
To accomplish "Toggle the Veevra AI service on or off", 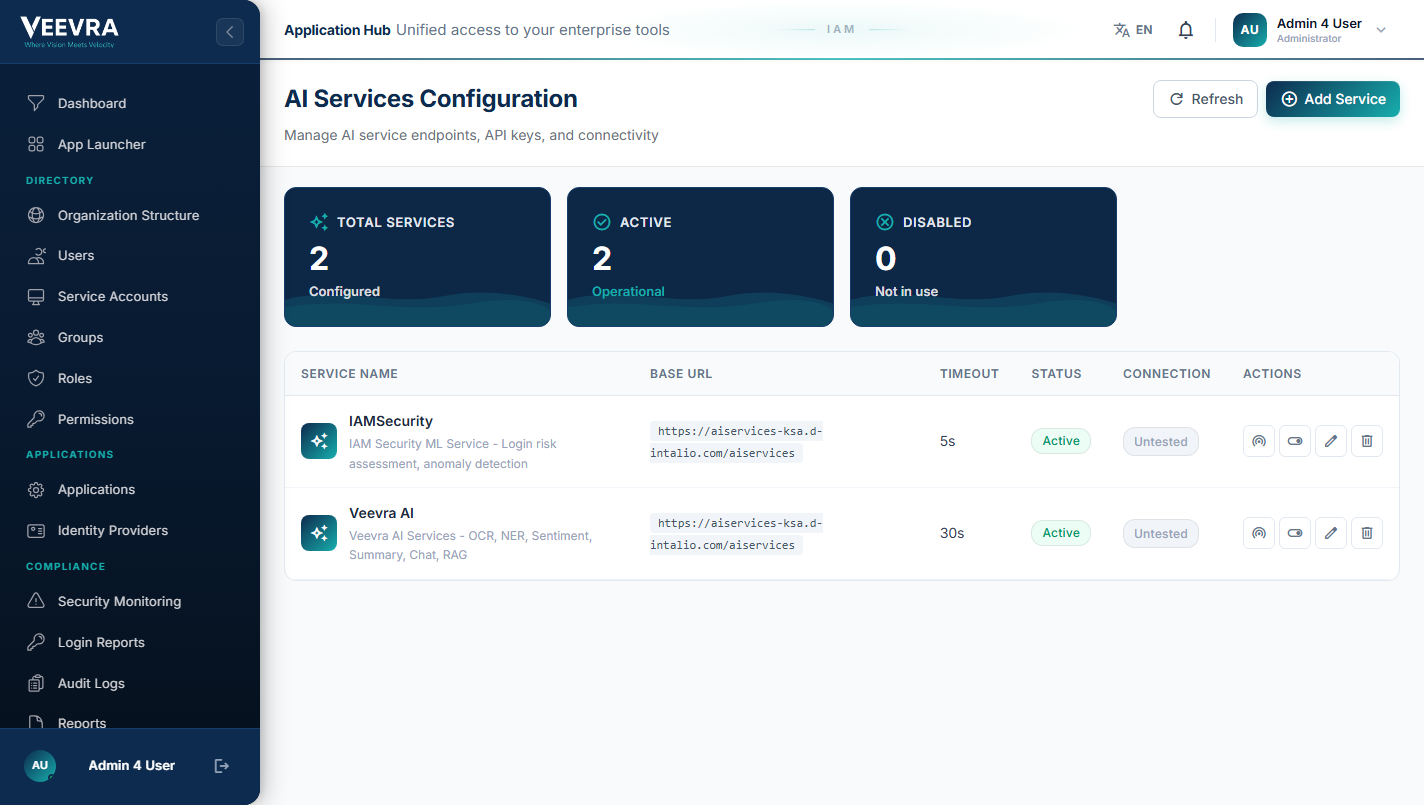I will [x=1295, y=533].
